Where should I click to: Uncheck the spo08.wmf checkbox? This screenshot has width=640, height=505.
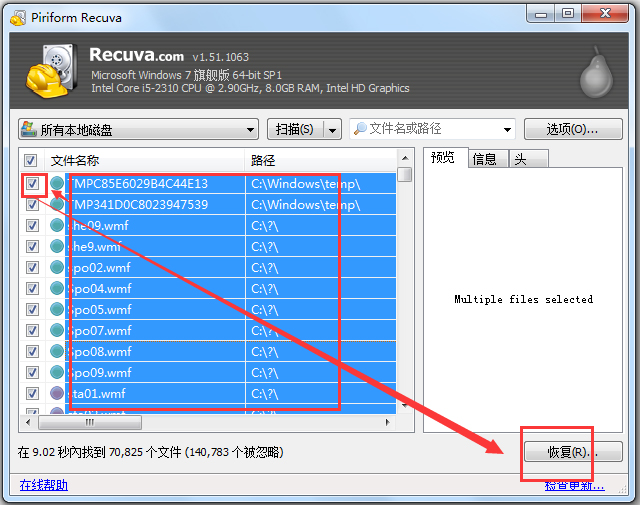pyautogui.click(x=32, y=351)
